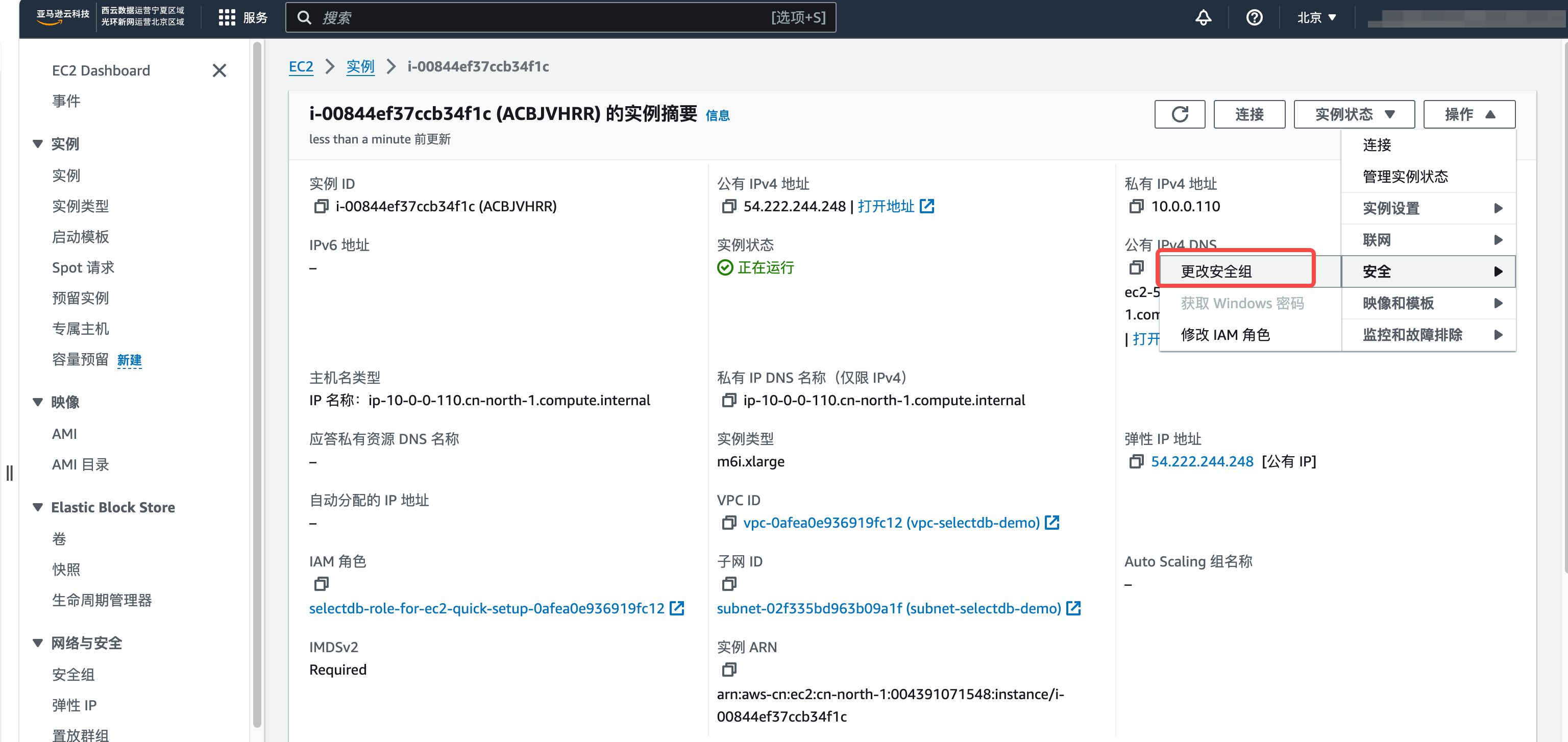
Task: Copy the private IPv4 address 10.0.0.110
Action: coord(1136,206)
